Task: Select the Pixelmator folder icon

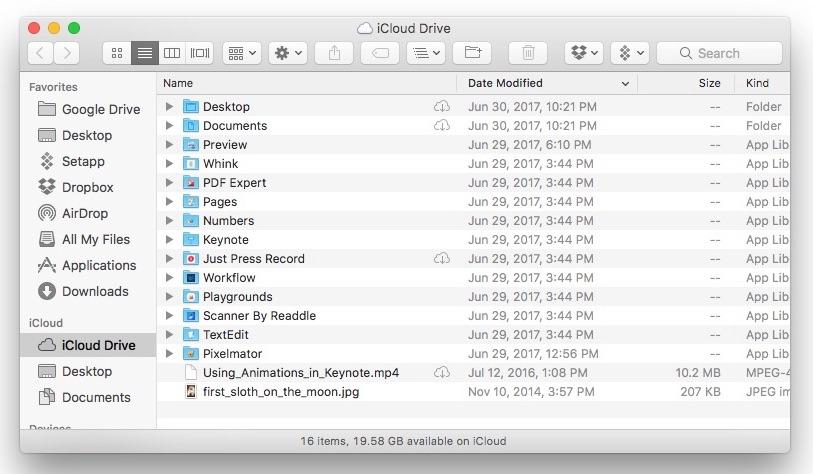Action: [191, 354]
